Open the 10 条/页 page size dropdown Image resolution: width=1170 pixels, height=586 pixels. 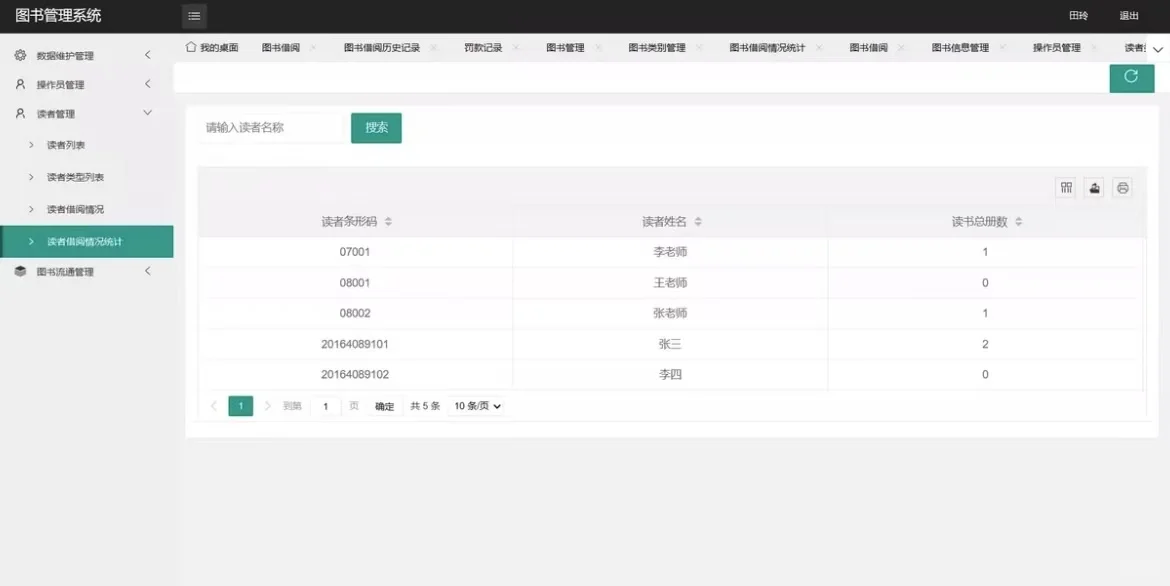477,405
